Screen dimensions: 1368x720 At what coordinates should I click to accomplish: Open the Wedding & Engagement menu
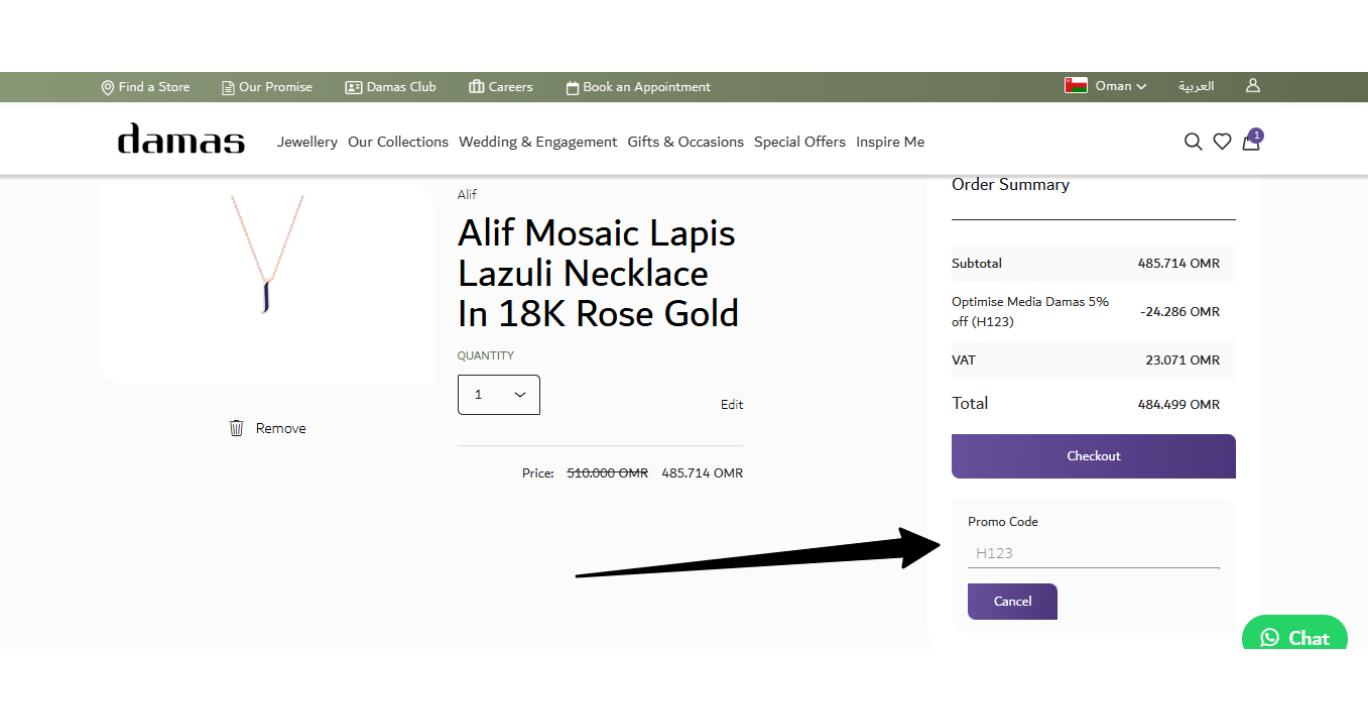coord(538,142)
